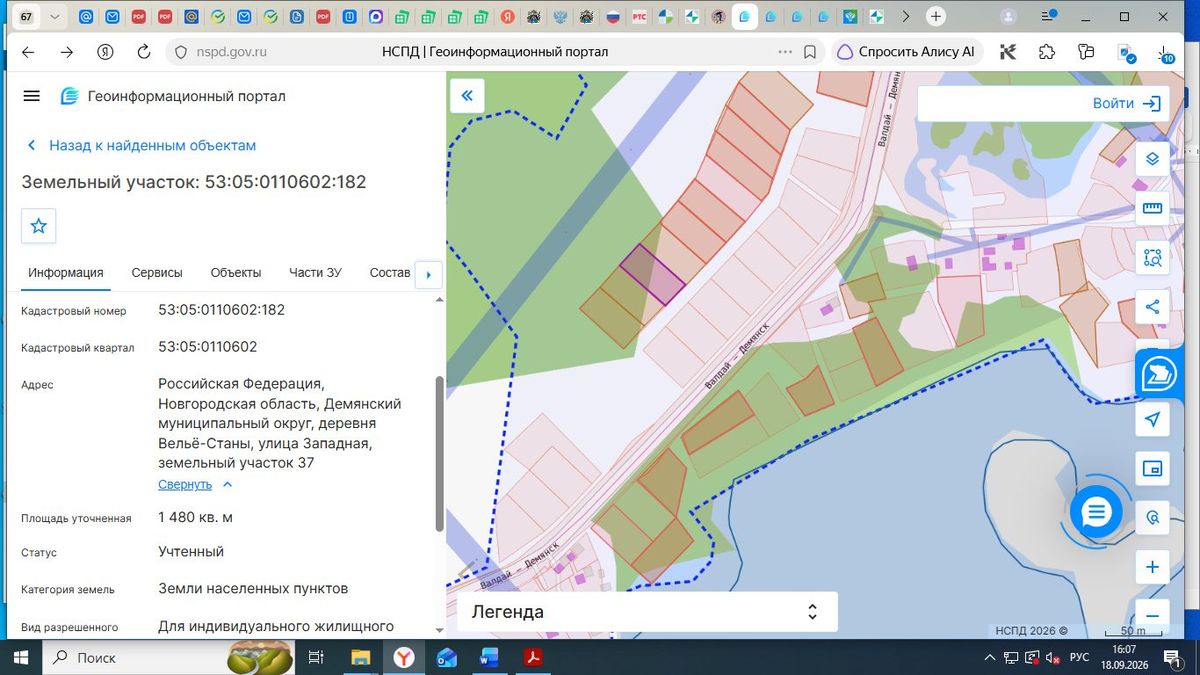Open the browser extensions puzzle icon
Screen dimensions: 1200x675
pyautogui.click(x=1047, y=52)
